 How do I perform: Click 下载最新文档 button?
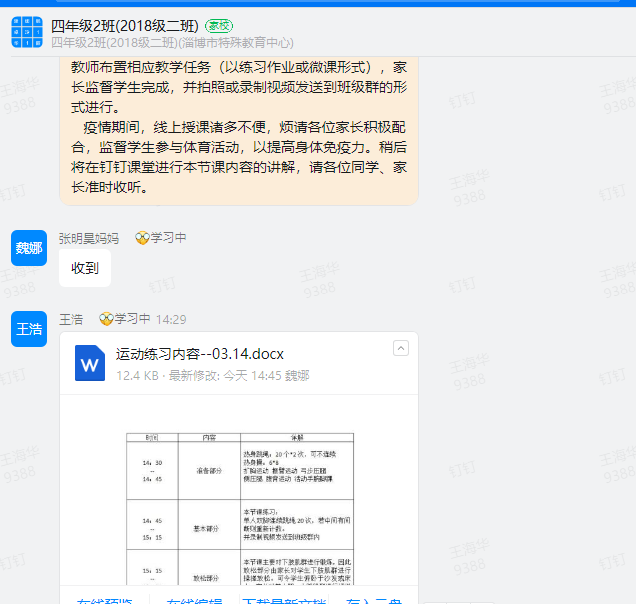pyautogui.click(x=284, y=600)
